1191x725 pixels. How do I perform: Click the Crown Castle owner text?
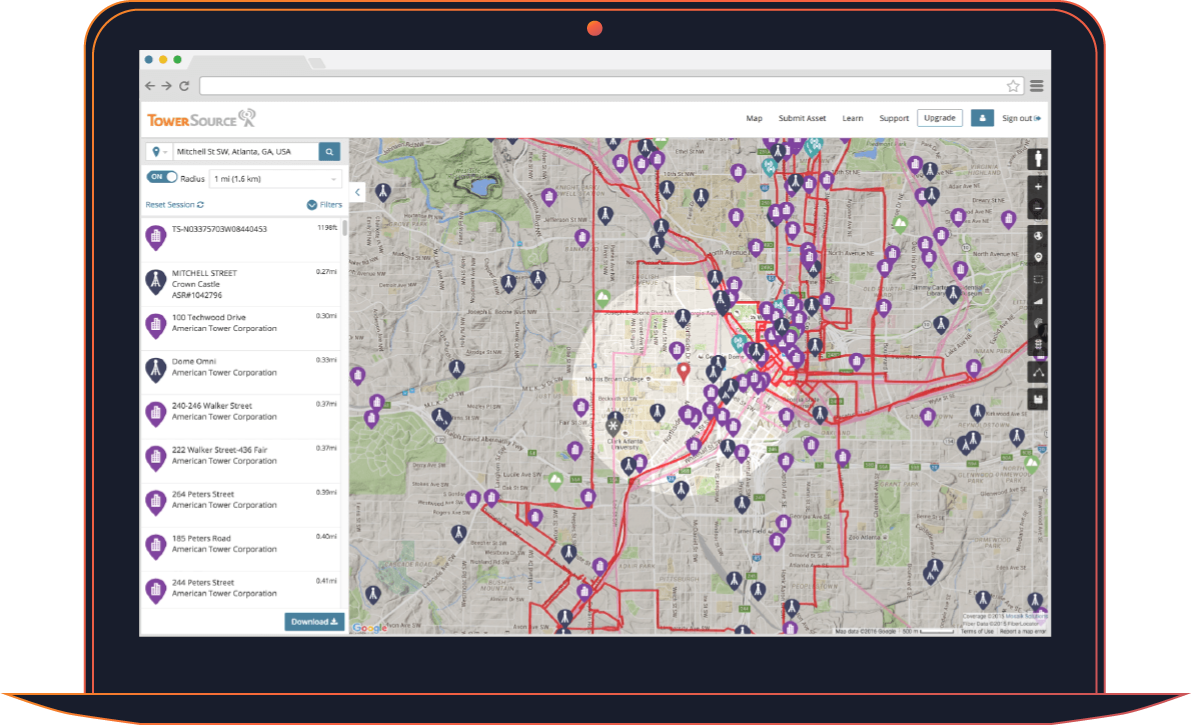pos(196,284)
